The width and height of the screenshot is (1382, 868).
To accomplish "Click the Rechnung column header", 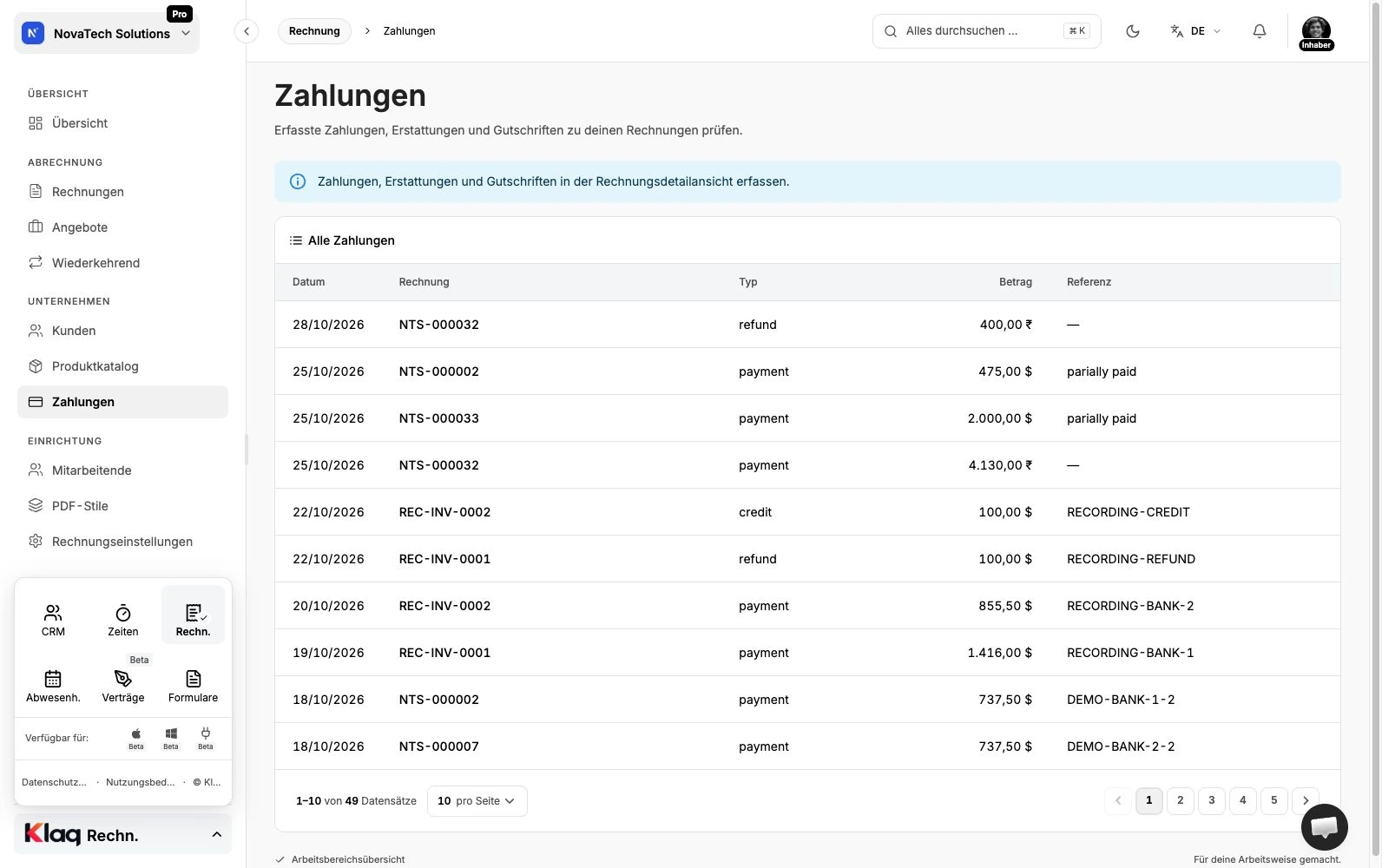I will pyautogui.click(x=424, y=282).
